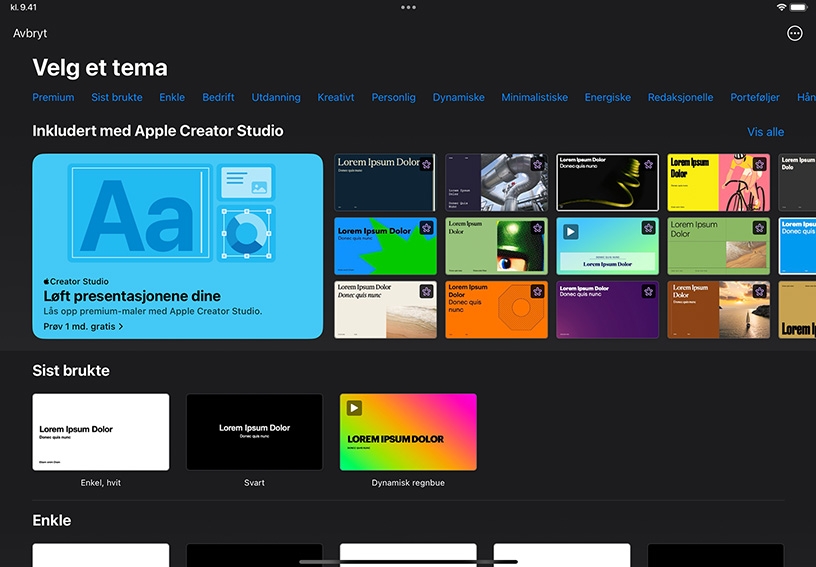This screenshot has height=567, width=816.
Task: Tap premium badge on blue green starburst theme
Action: point(426,228)
